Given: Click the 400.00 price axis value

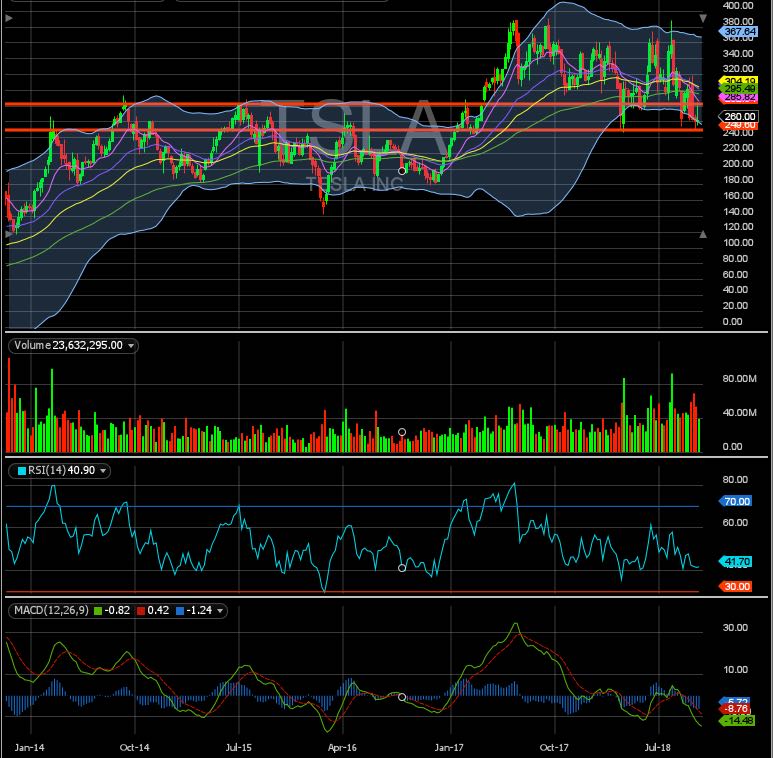Looking at the screenshot, I should (738, 5).
